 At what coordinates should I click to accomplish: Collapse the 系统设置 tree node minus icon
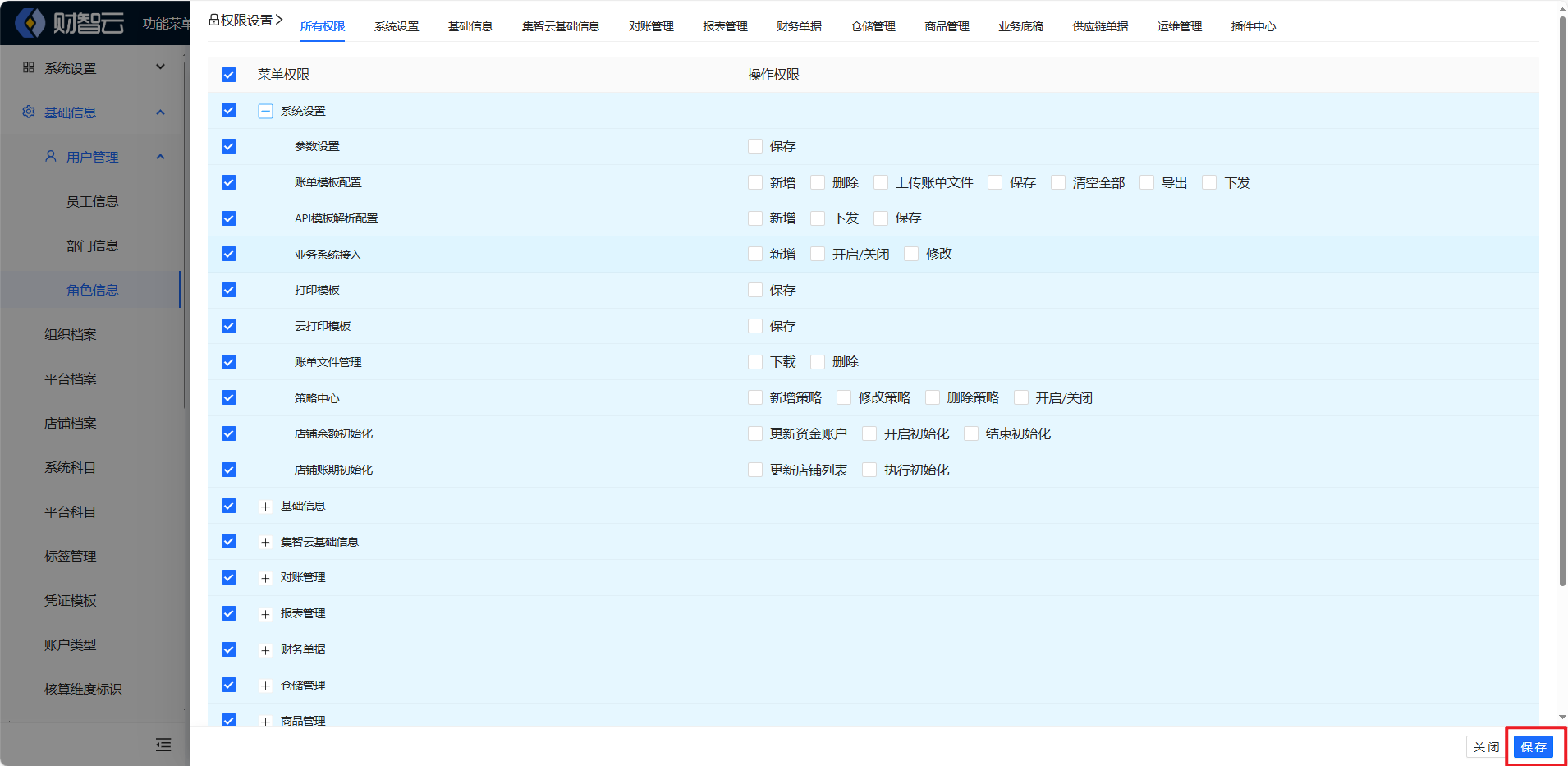click(x=265, y=111)
